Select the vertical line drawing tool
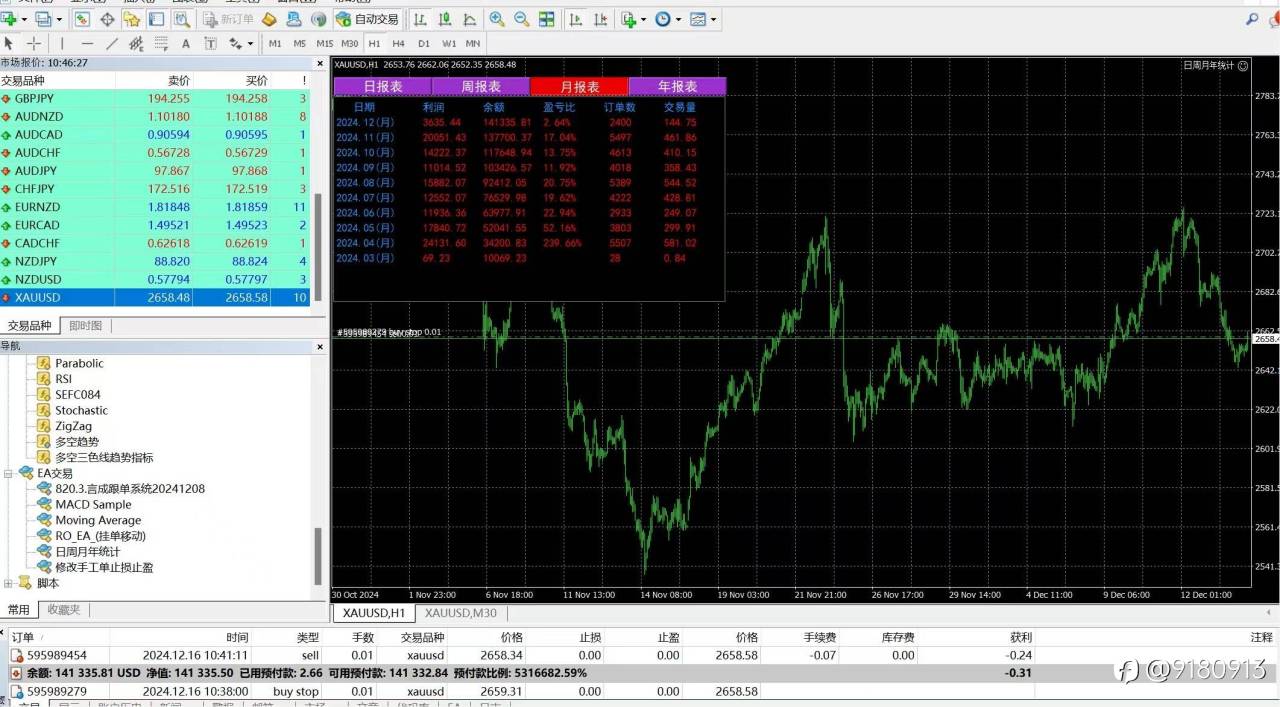 click(62, 43)
